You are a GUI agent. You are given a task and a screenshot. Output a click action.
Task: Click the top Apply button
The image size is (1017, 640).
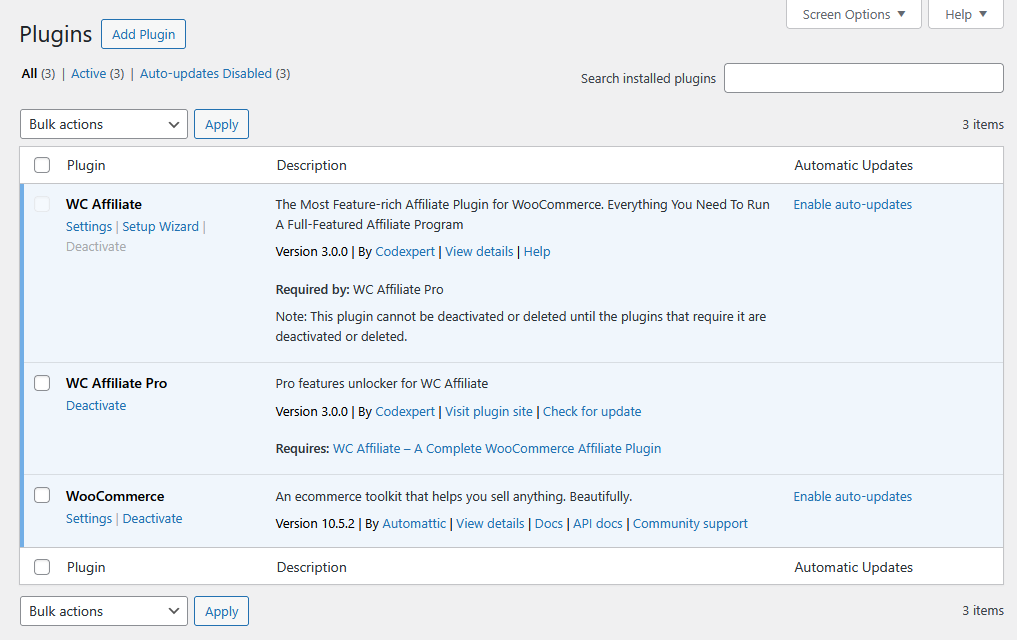click(x=221, y=124)
